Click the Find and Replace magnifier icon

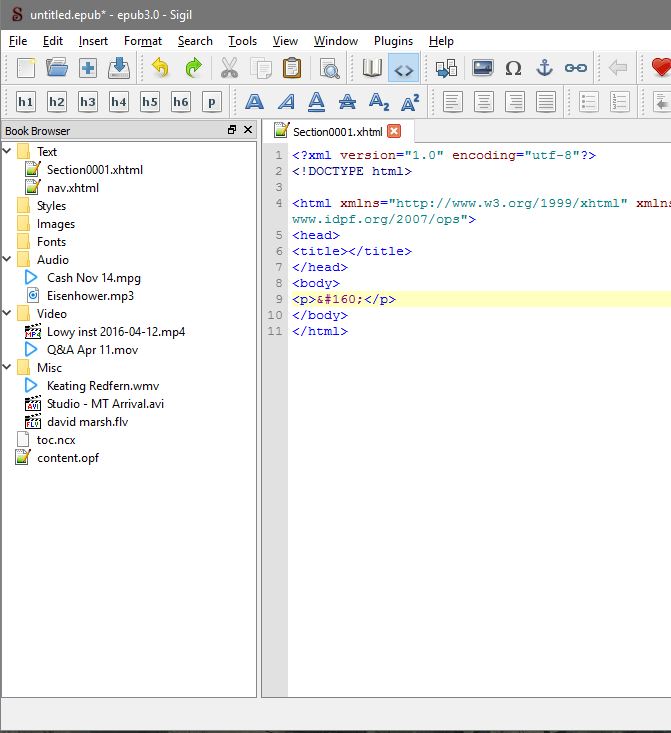(329, 69)
